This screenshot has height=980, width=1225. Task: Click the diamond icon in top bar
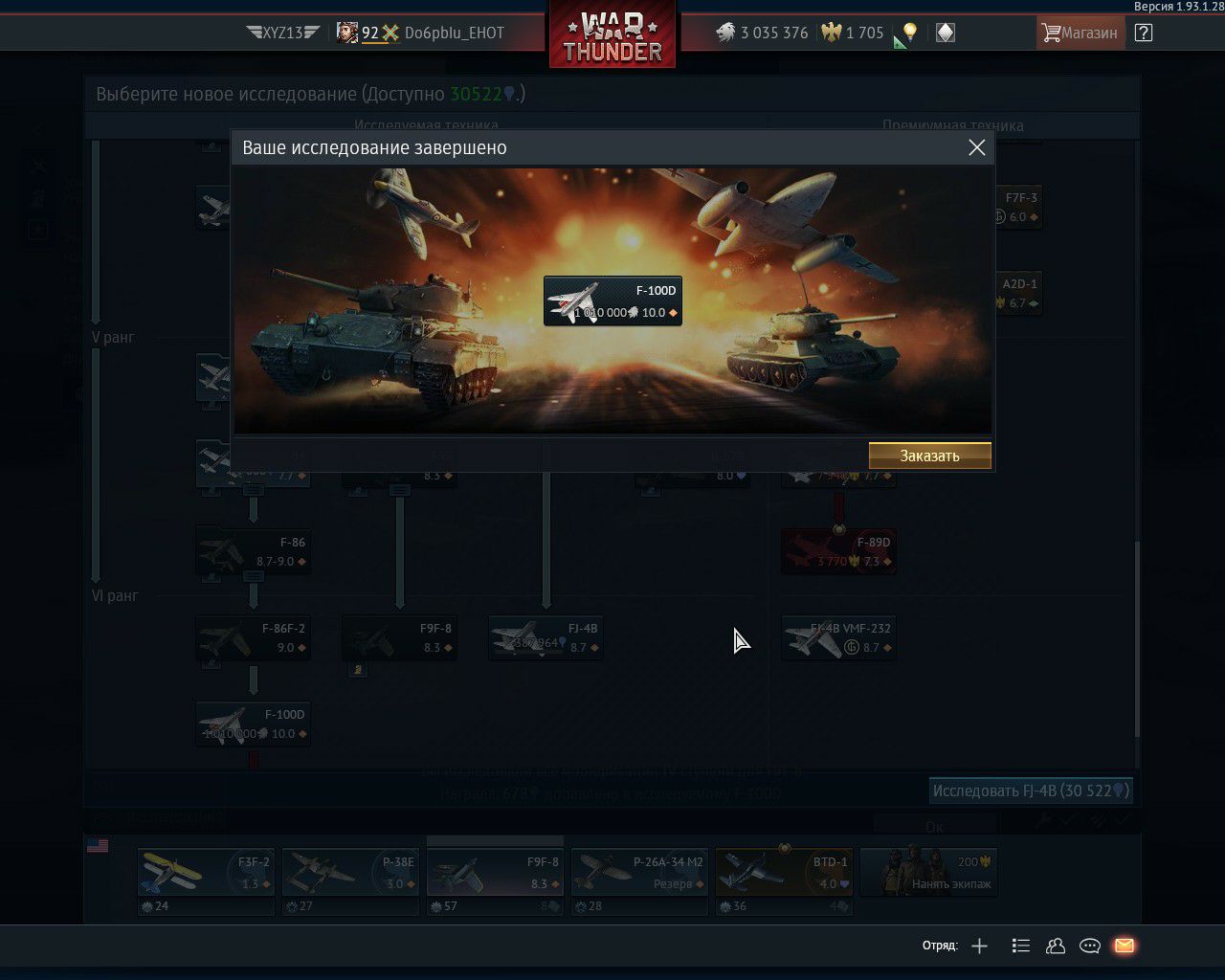click(945, 33)
